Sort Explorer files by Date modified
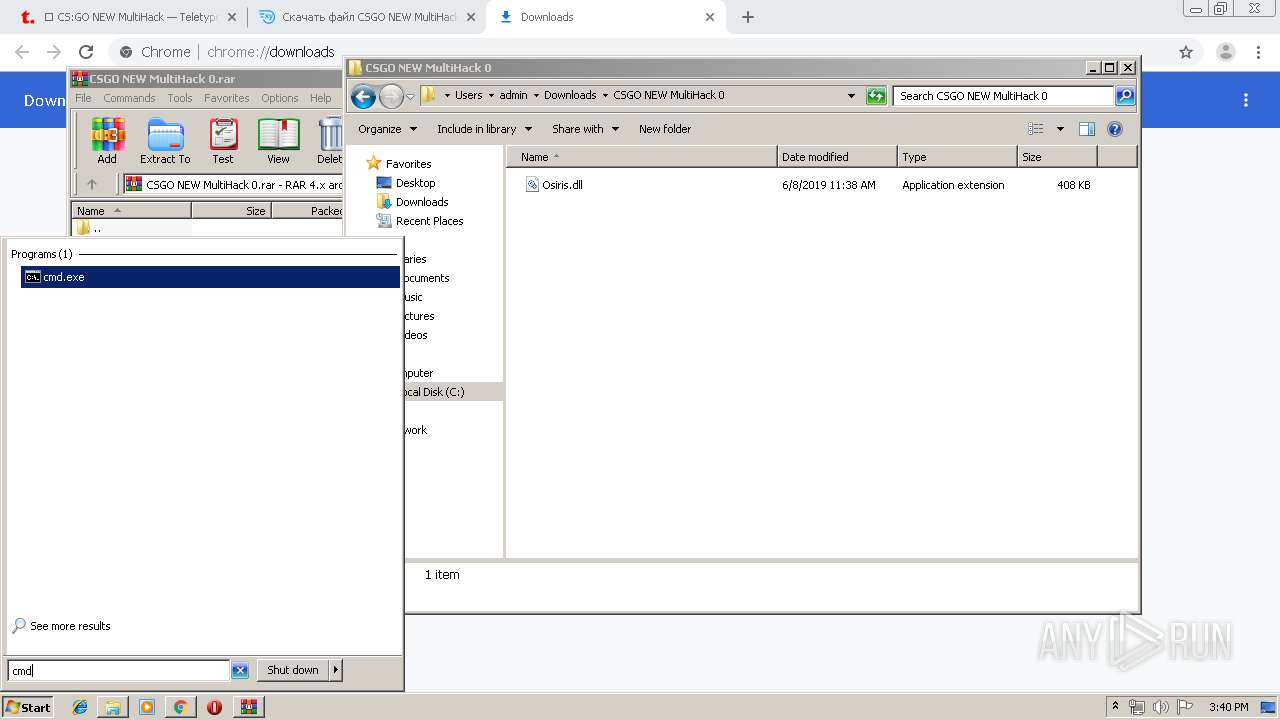Viewport: 1280px width, 720px height. pos(837,157)
